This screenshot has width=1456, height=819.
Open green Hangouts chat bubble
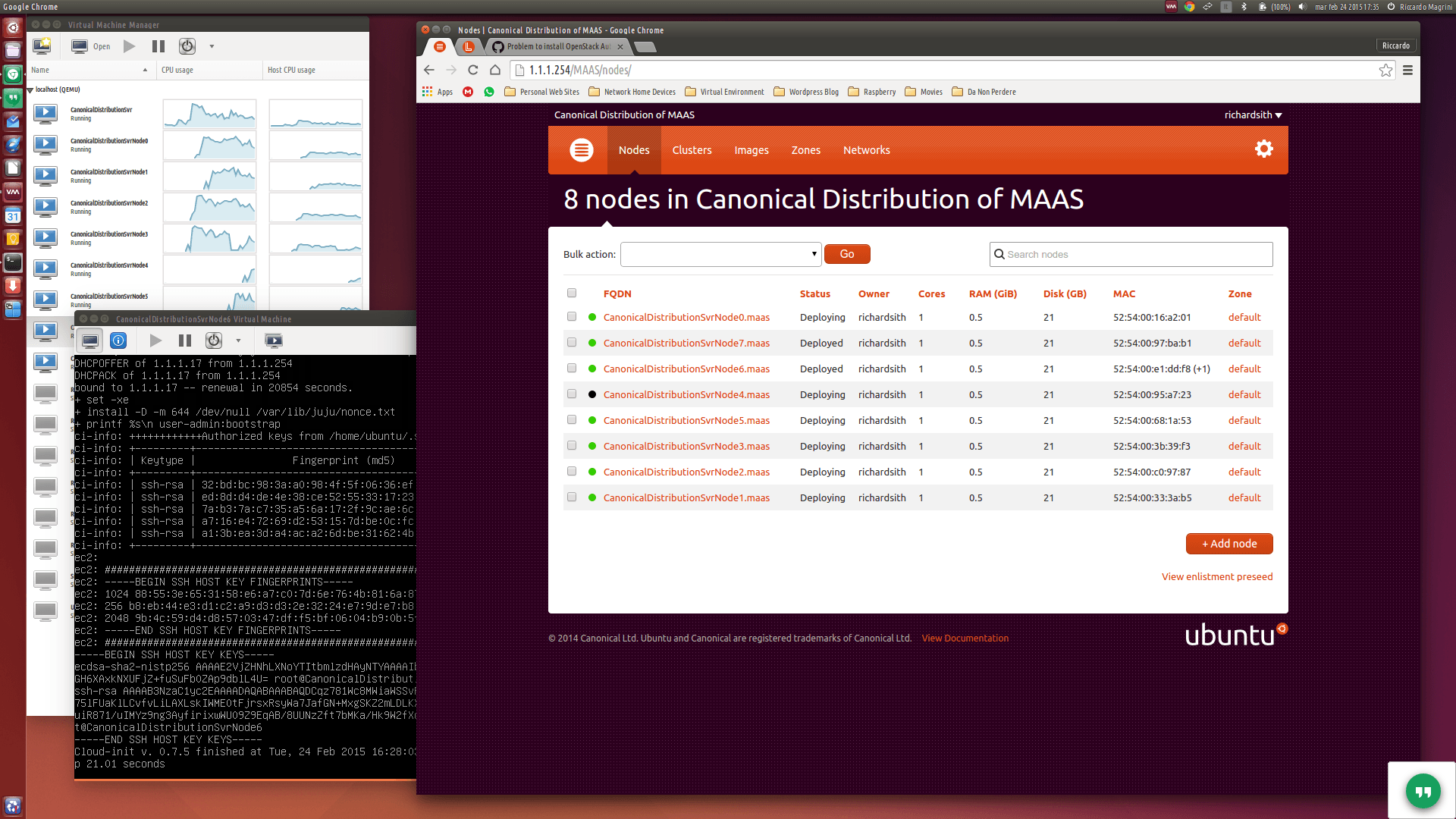coord(1423,792)
